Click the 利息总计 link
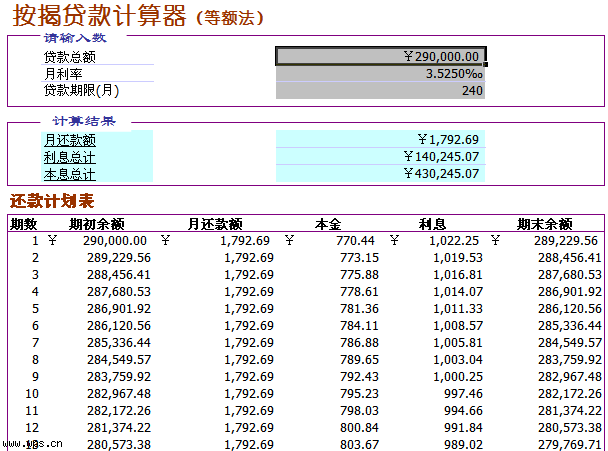Viewport: 608px width, 451px height. coord(70,157)
